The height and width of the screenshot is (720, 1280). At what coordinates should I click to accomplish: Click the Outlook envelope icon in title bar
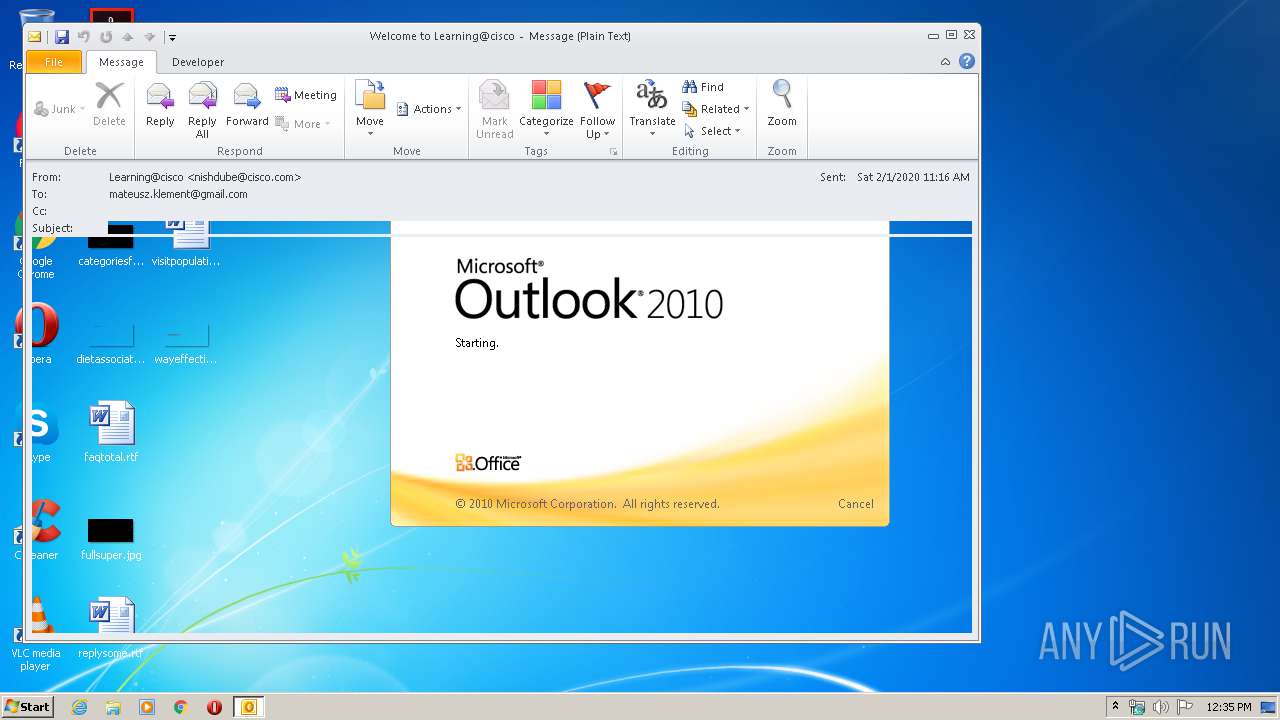pyautogui.click(x=35, y=37)
